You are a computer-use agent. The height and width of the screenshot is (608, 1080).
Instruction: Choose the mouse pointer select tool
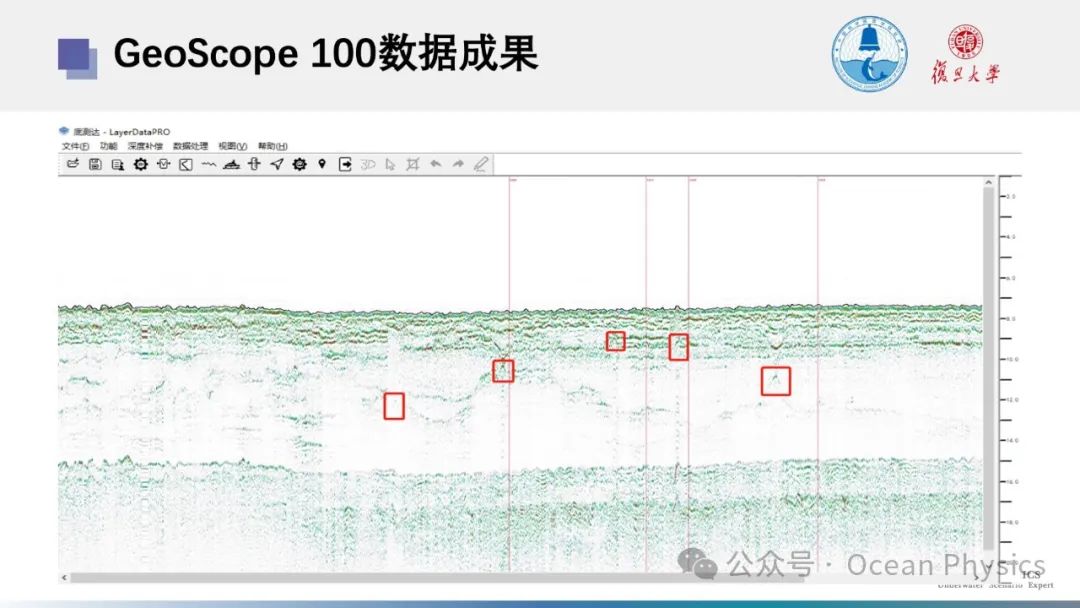390,165
